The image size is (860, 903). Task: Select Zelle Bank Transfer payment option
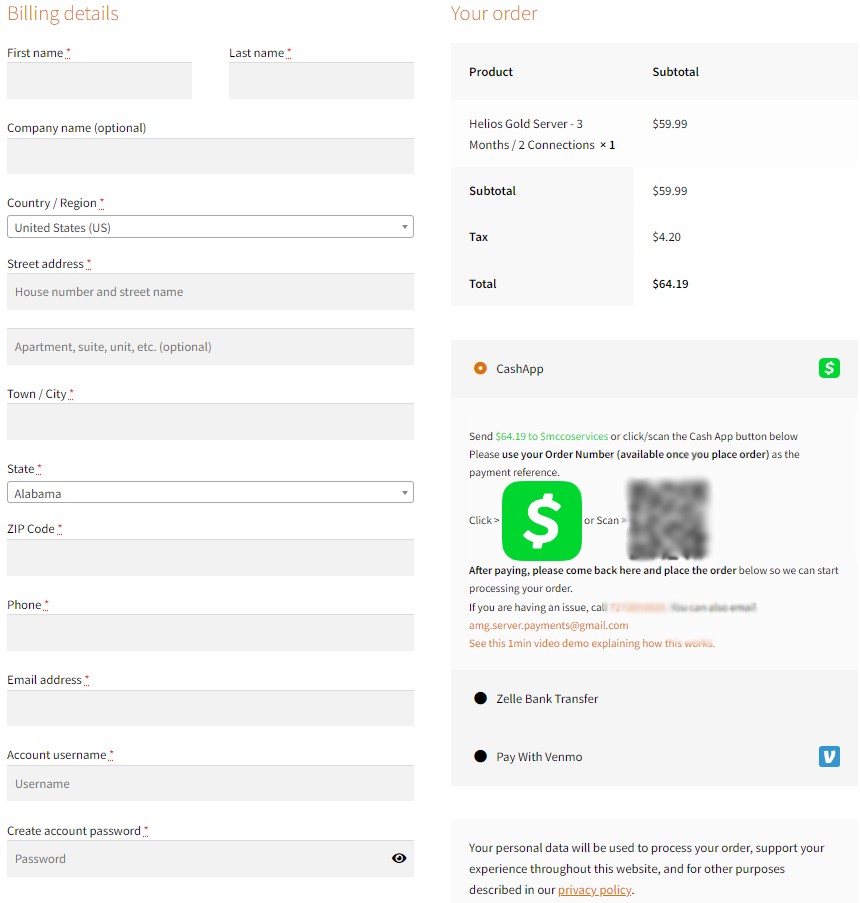[x=480, y=698]
